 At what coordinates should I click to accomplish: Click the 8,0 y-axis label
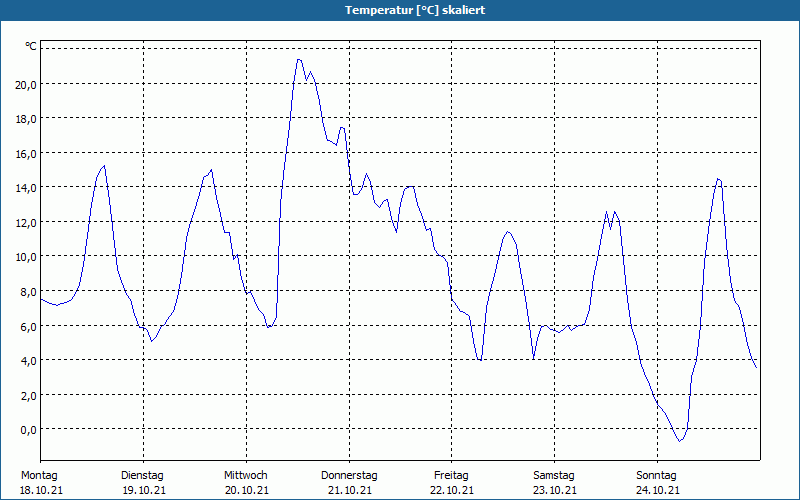[28, 292]
